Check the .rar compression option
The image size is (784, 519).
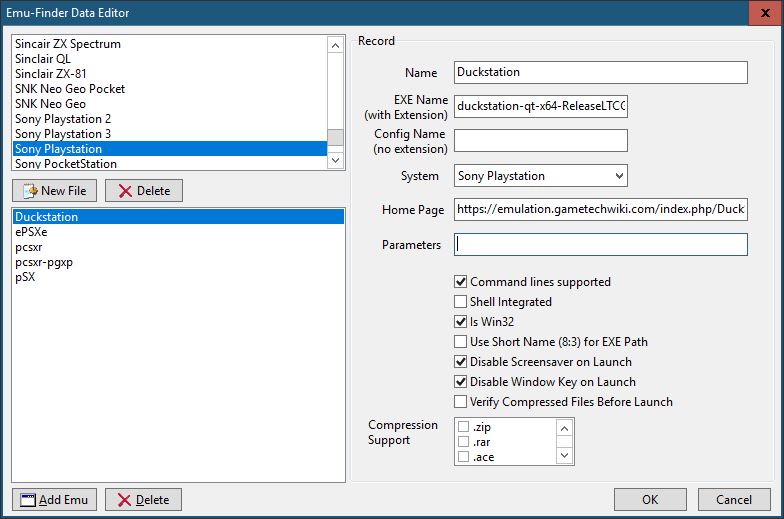pos(464,442)
